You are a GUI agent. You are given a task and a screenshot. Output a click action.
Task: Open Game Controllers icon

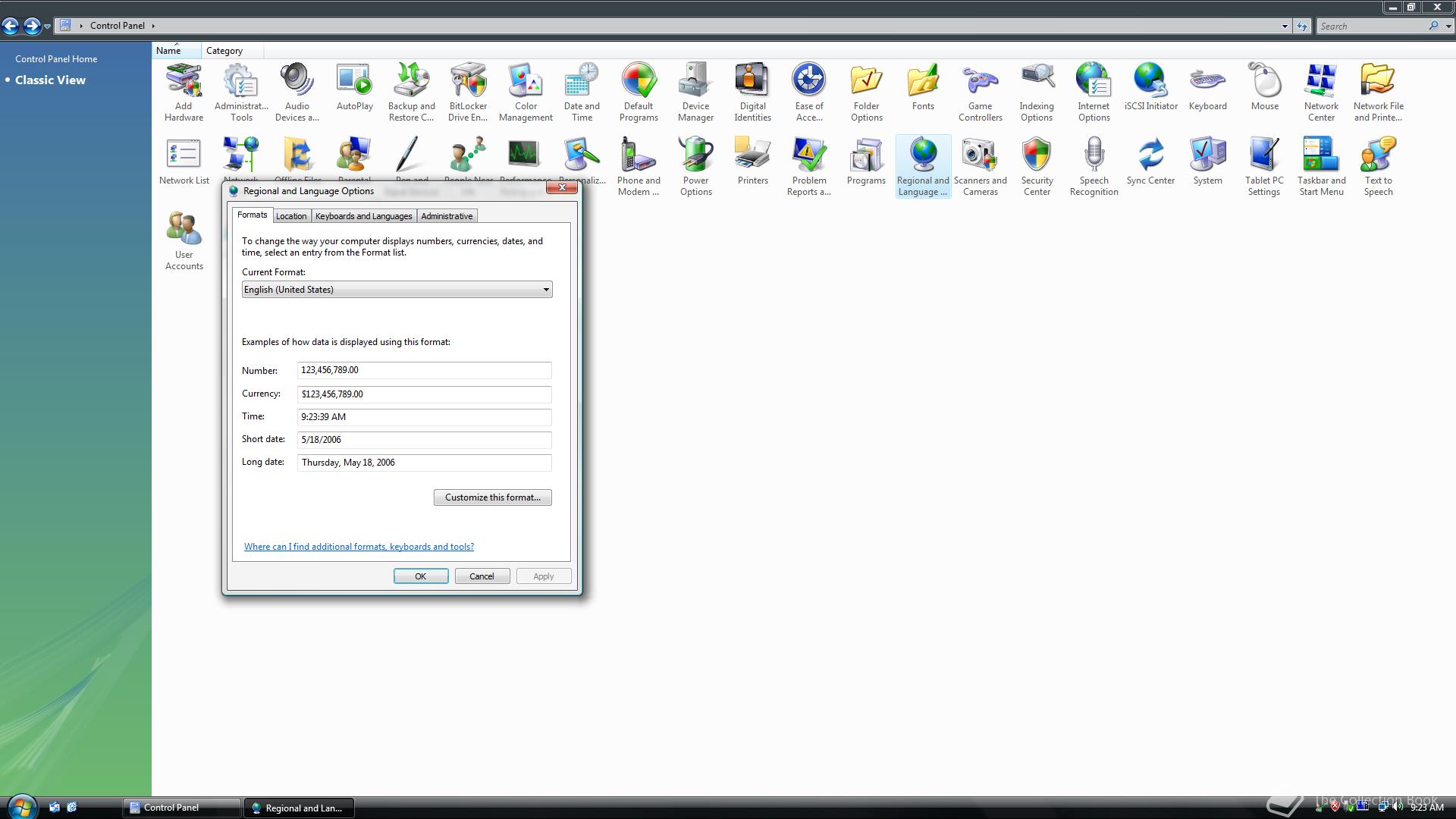click(980, 92)
